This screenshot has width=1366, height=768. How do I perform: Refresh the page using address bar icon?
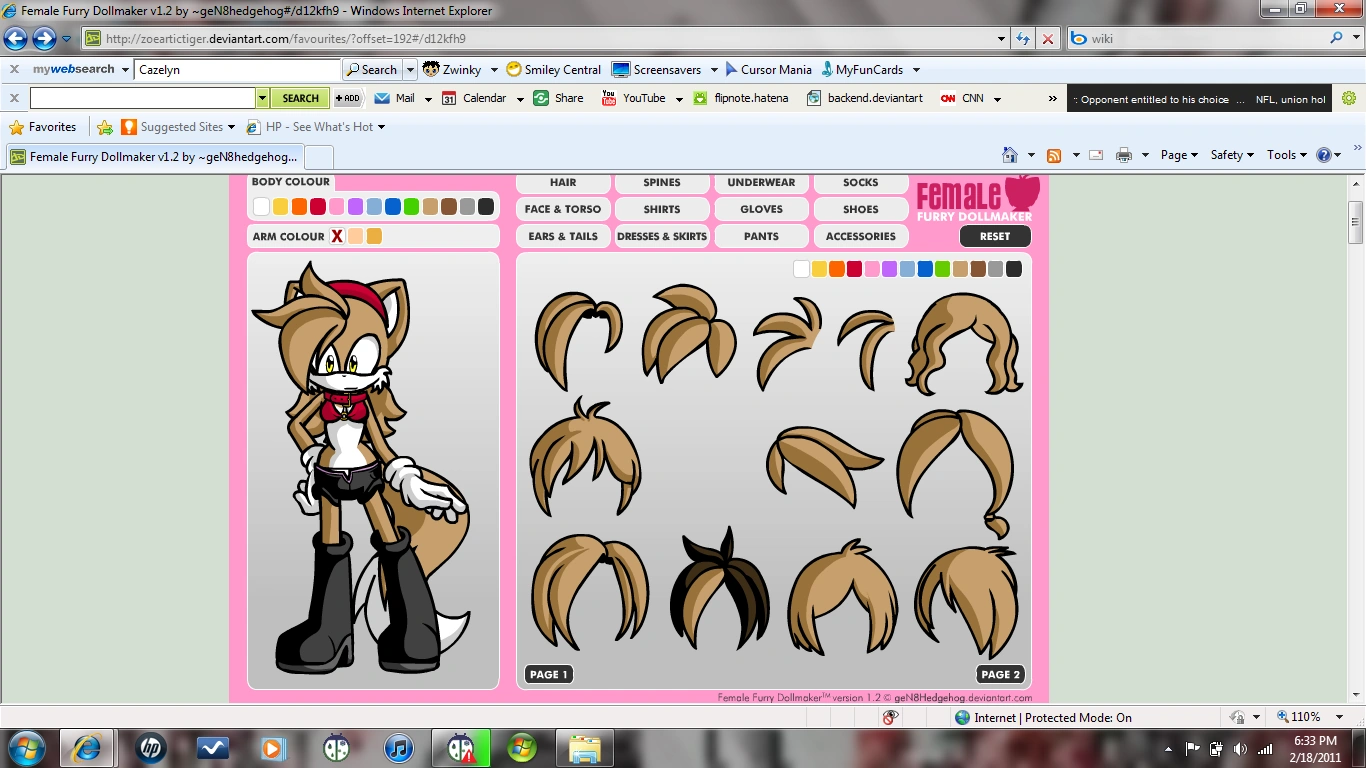pos(1023,39)
